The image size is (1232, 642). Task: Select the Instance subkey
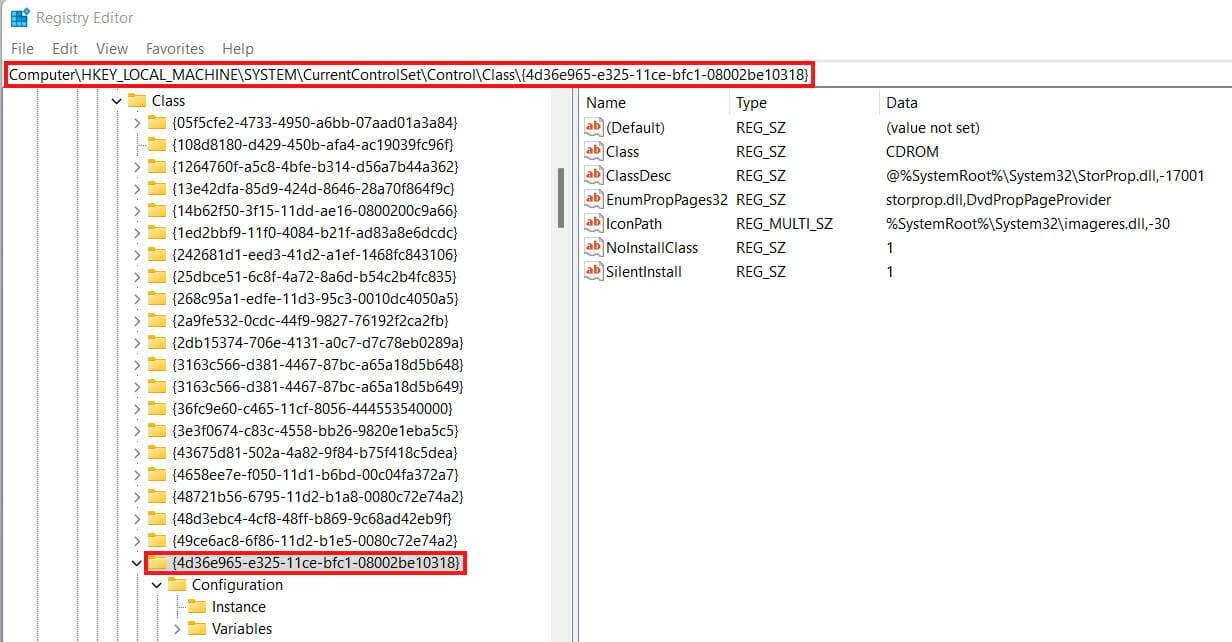pyautogui.click(x=239, y=607)
